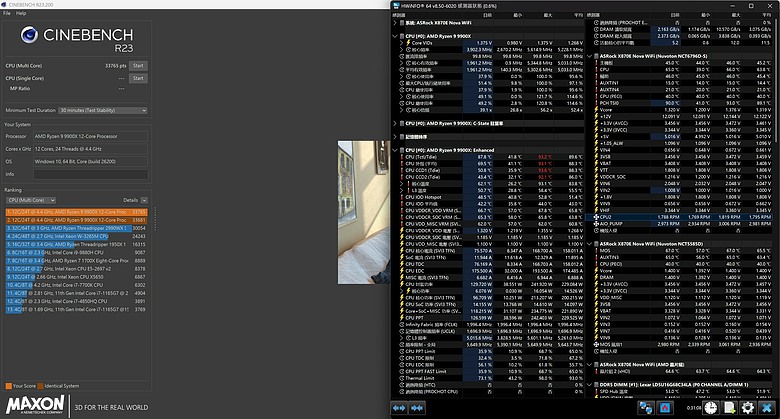Image resolution: width=780 pixels, height=419 pixels.
Task: Click the lightning icon beside Vcore in NCT6796D-S
Action: click(x=596, y=109)
